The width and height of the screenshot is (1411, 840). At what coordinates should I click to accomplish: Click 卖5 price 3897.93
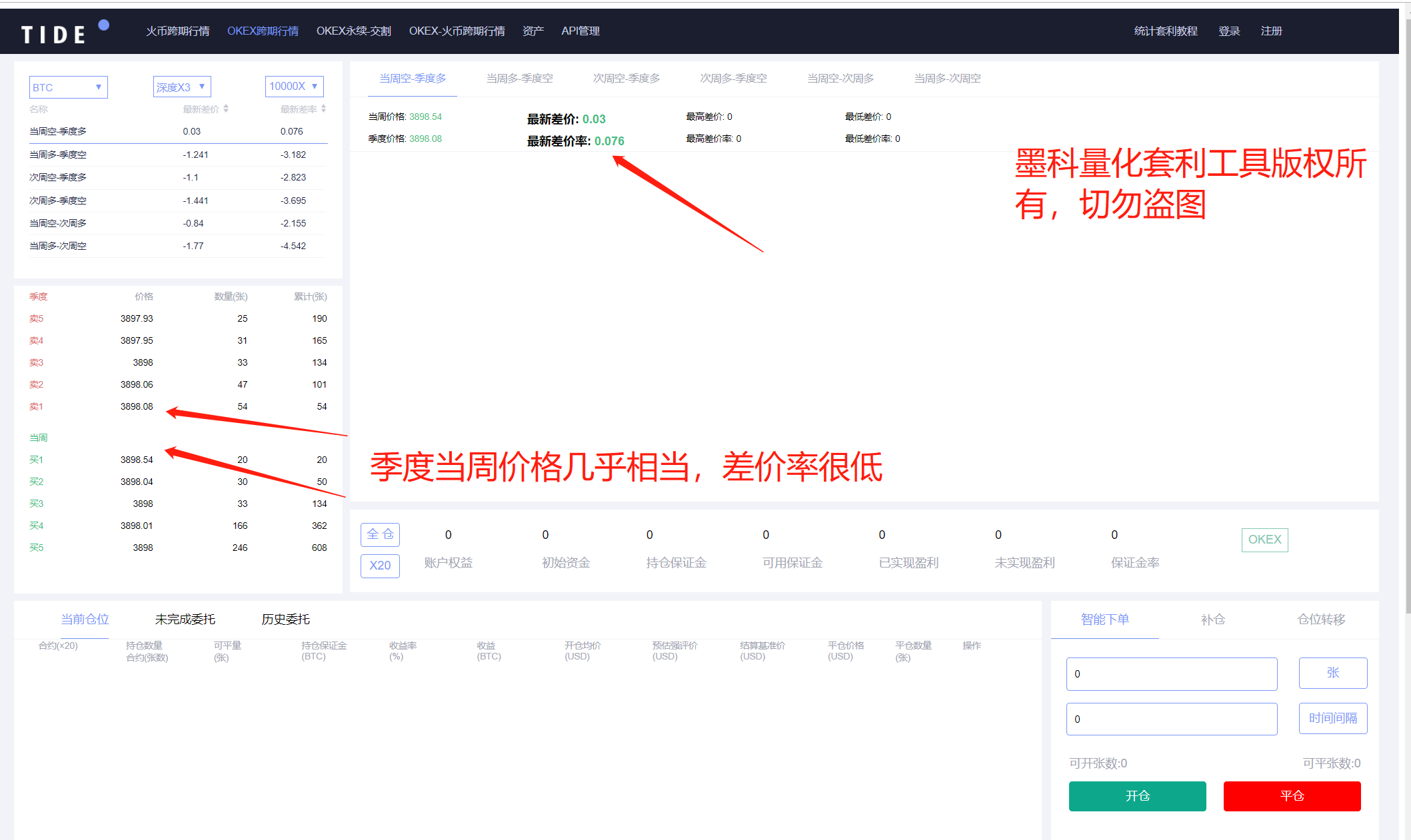tap(137, 318)
